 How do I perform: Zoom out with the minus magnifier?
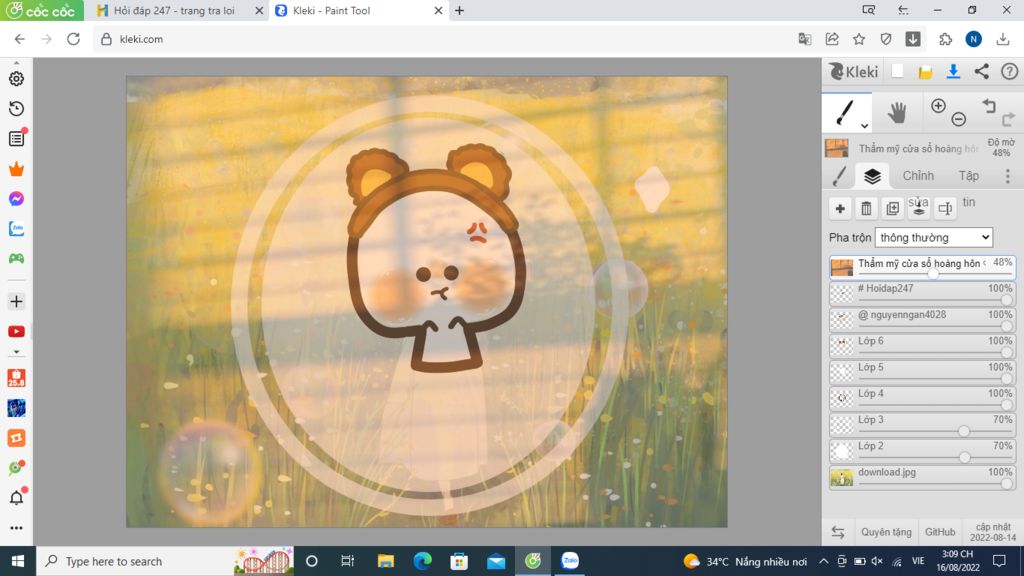[959, 119]
